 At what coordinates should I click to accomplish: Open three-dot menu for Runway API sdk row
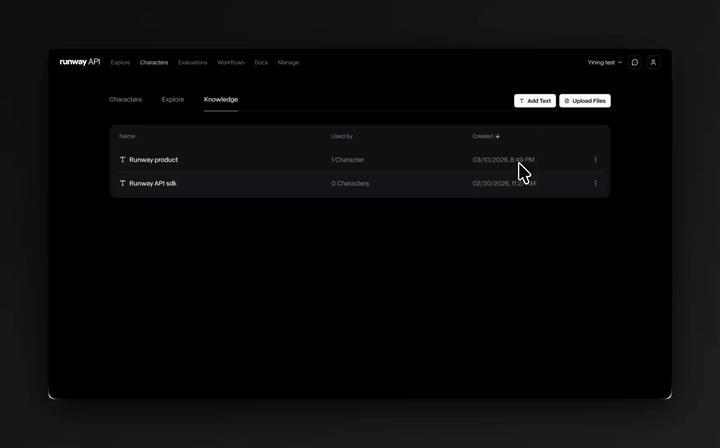[596, 183]
